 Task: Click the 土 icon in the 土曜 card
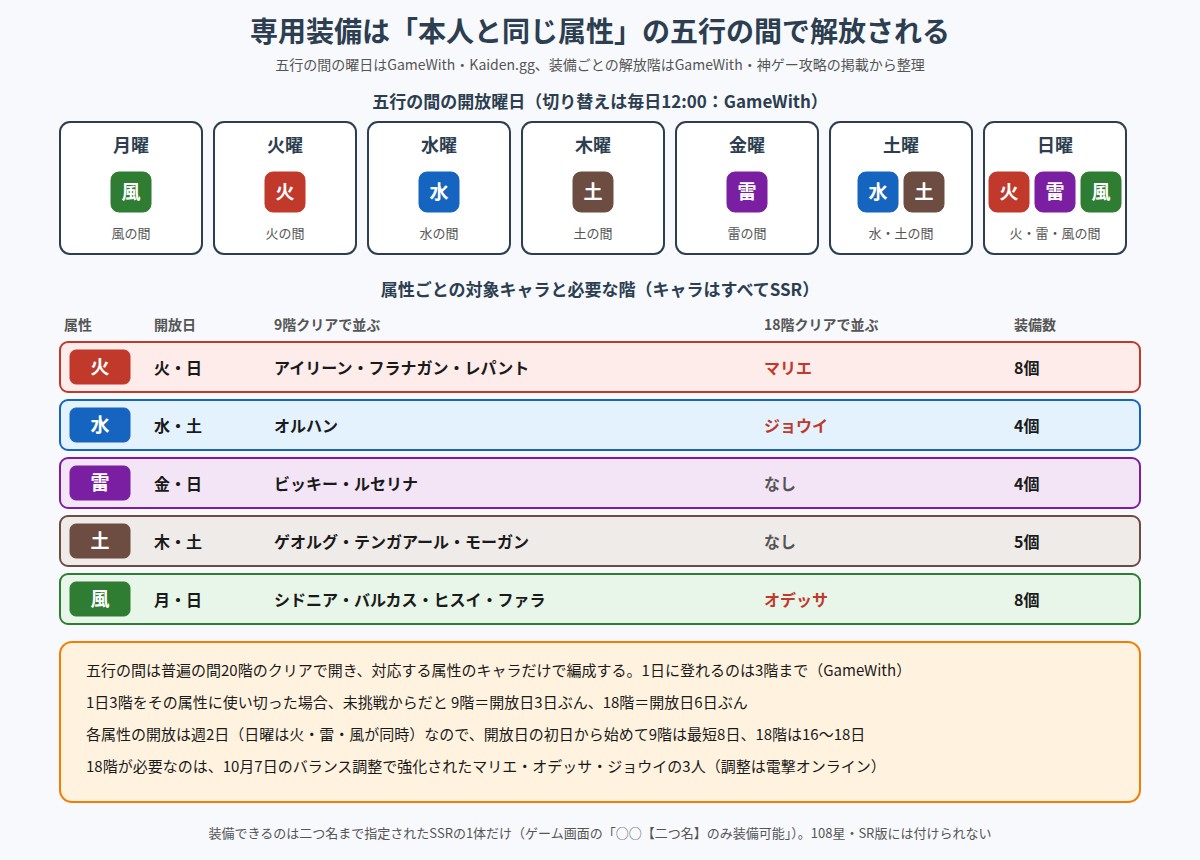coord(924,192)
